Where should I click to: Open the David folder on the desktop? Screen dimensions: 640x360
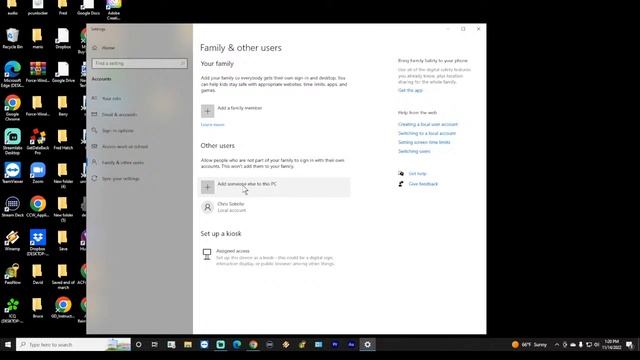click(x=38, y=273)
